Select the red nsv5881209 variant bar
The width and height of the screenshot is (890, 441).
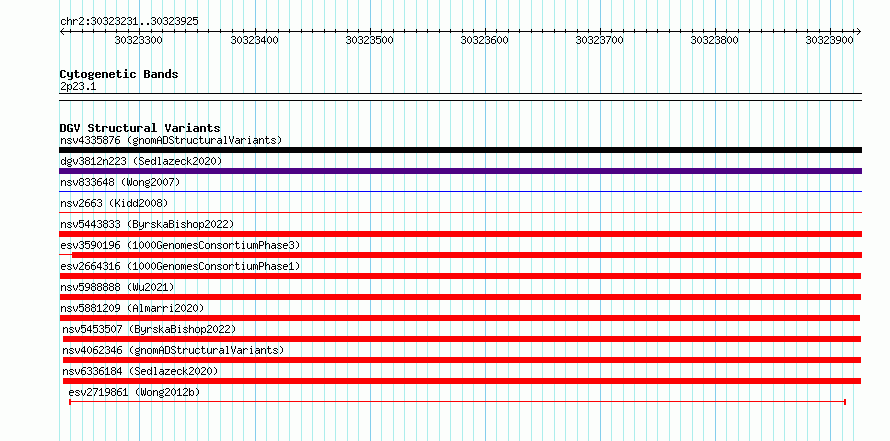click(460, 318)
